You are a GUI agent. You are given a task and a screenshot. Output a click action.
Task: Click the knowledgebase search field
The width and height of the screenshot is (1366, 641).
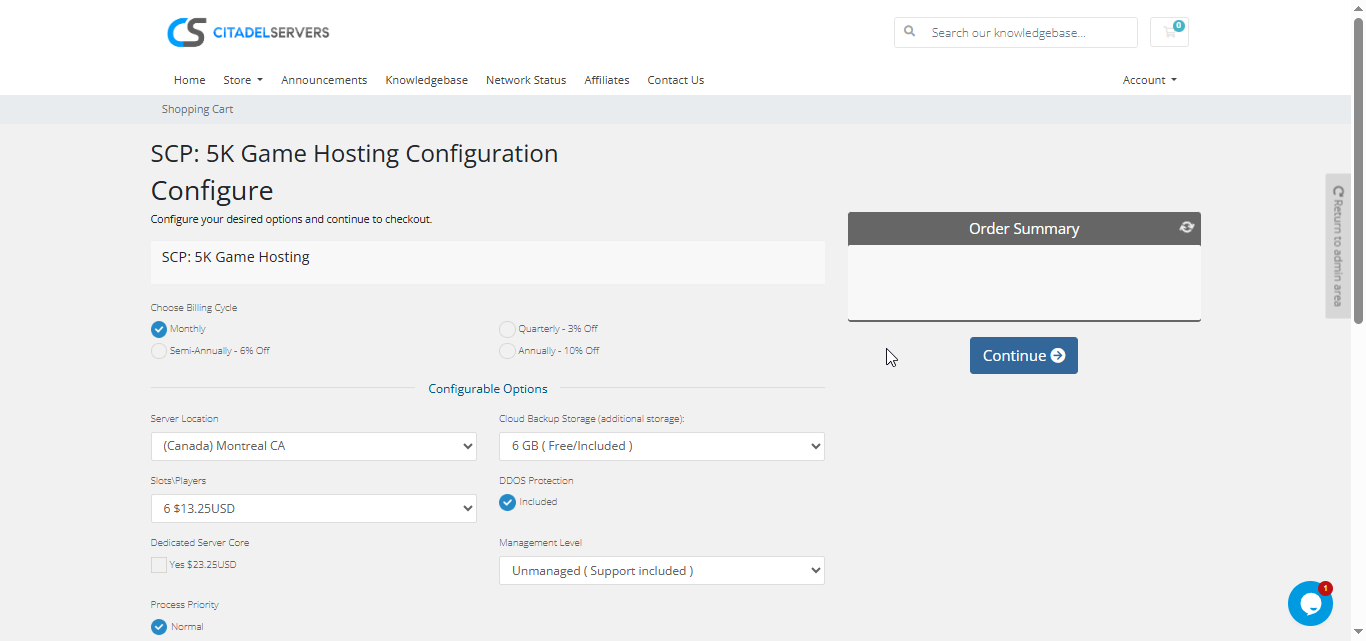pyautogui.click(x=1028, y=32)
